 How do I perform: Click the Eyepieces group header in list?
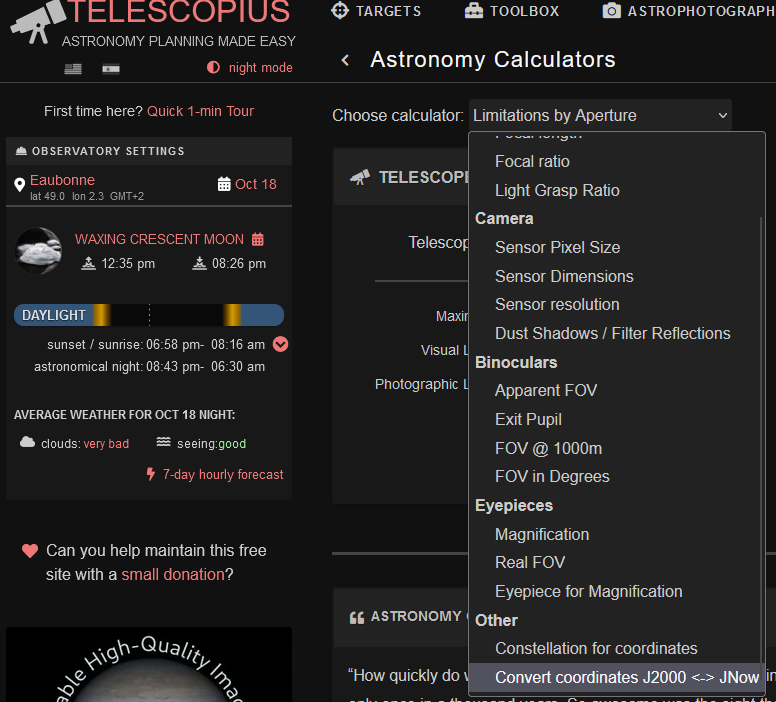click(x=514, y=505)
